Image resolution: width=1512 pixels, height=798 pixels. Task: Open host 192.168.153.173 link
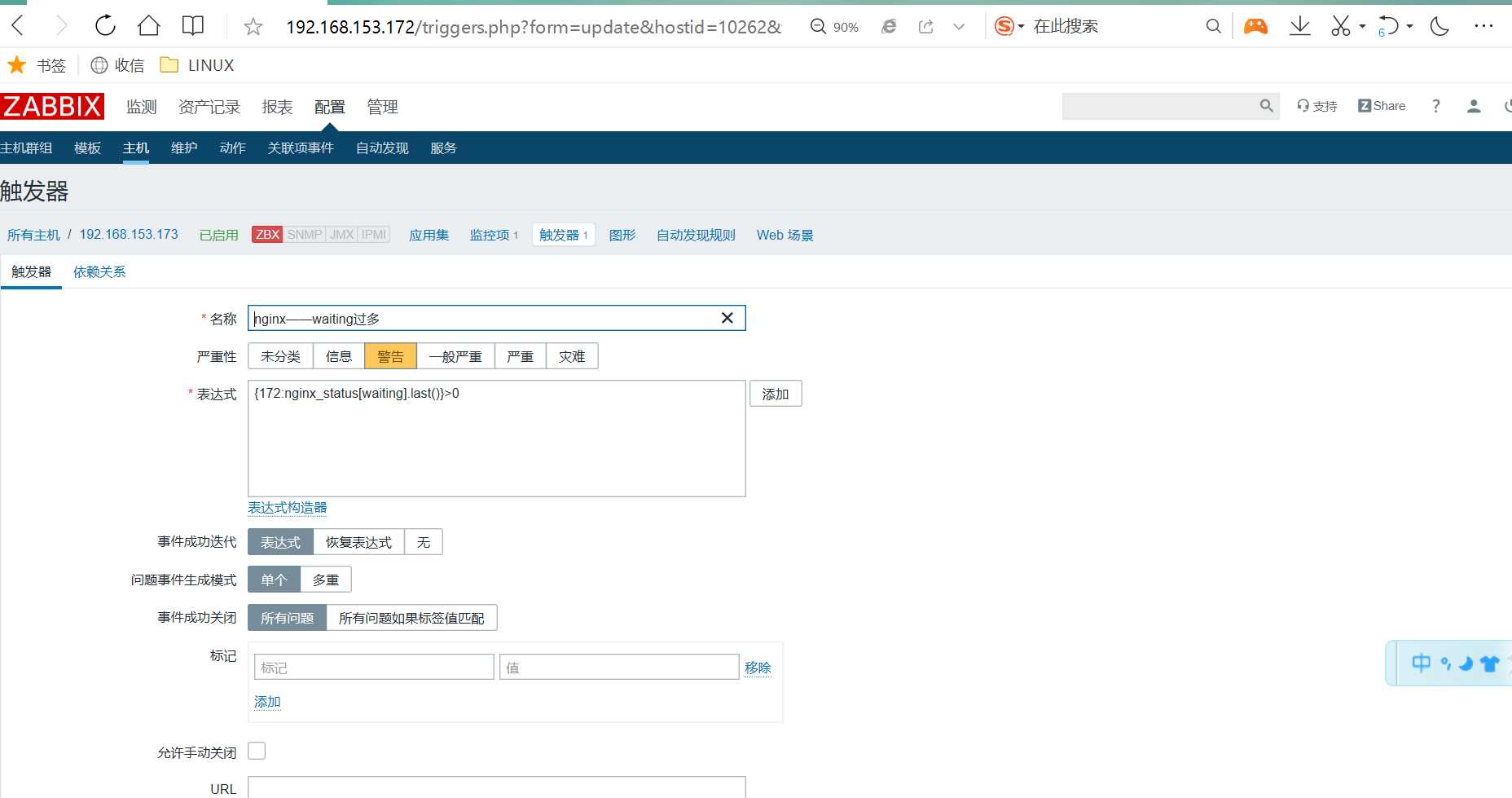[129, 235]
